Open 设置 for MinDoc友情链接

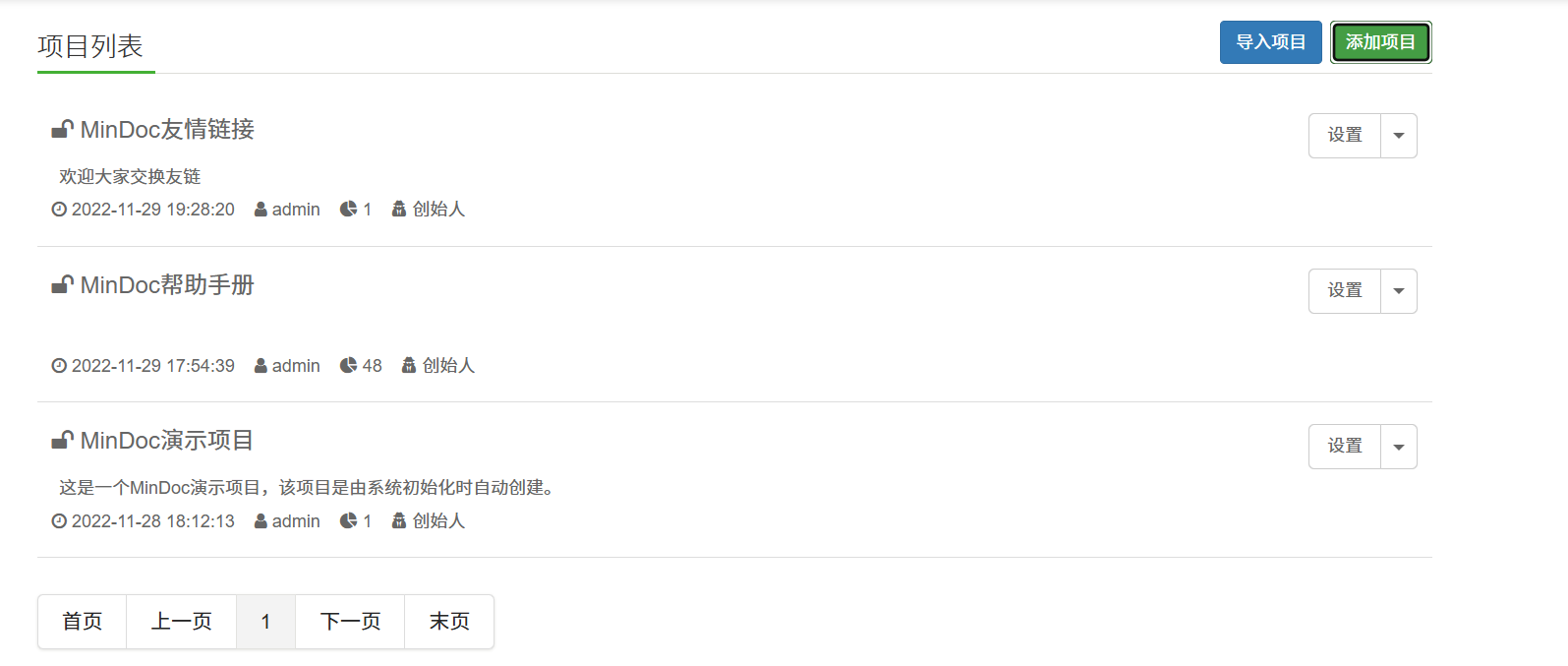pyautogui.click(x=1344, y=136)
